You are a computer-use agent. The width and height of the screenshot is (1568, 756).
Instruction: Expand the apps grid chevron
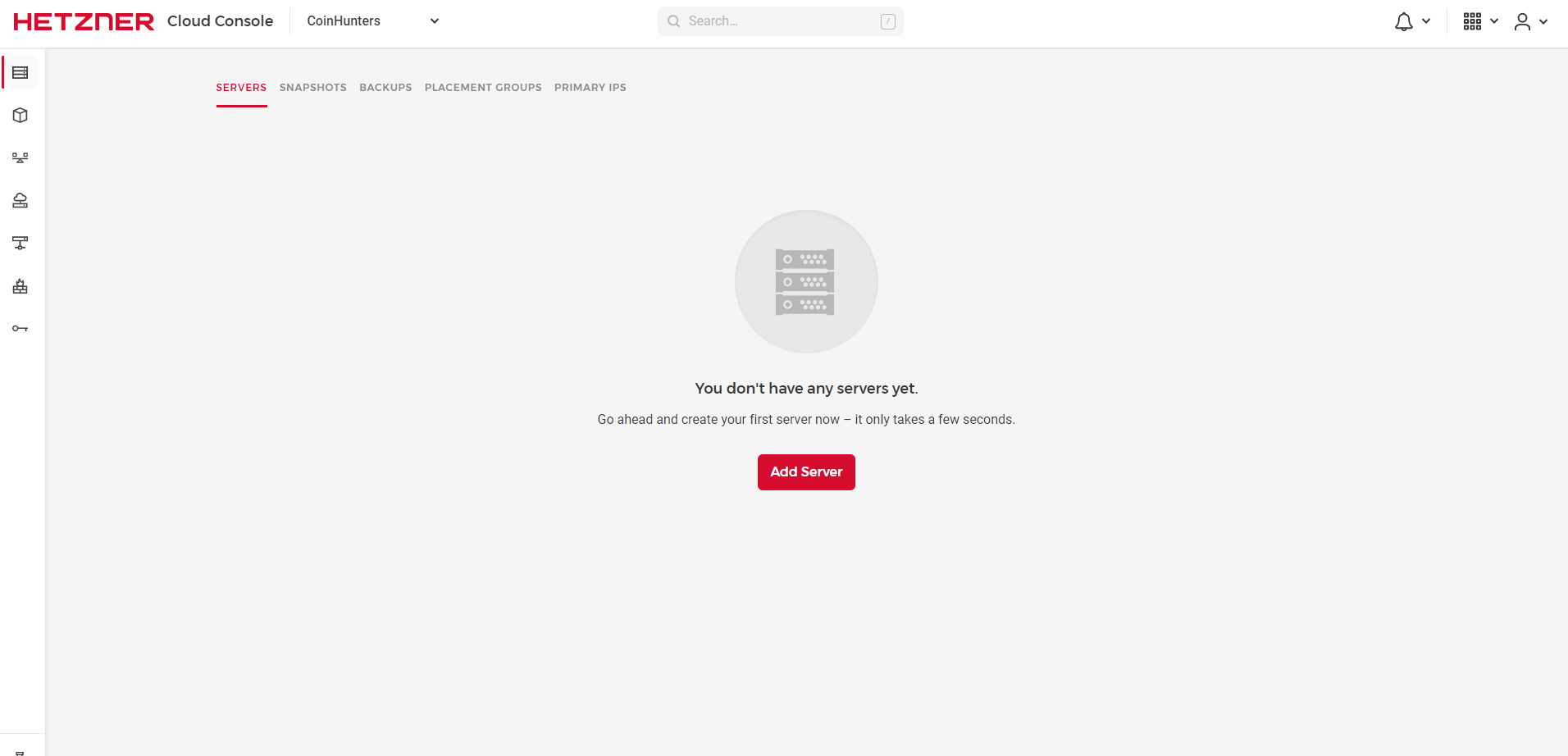pyautogui.click(x=1494, y=21)
